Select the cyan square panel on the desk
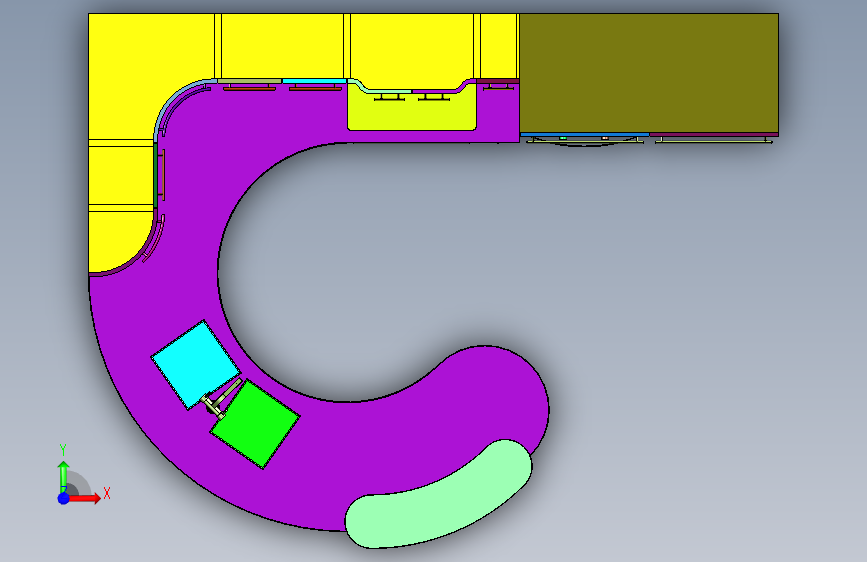This screenshot has width=867, height=562. coord(196,365)
